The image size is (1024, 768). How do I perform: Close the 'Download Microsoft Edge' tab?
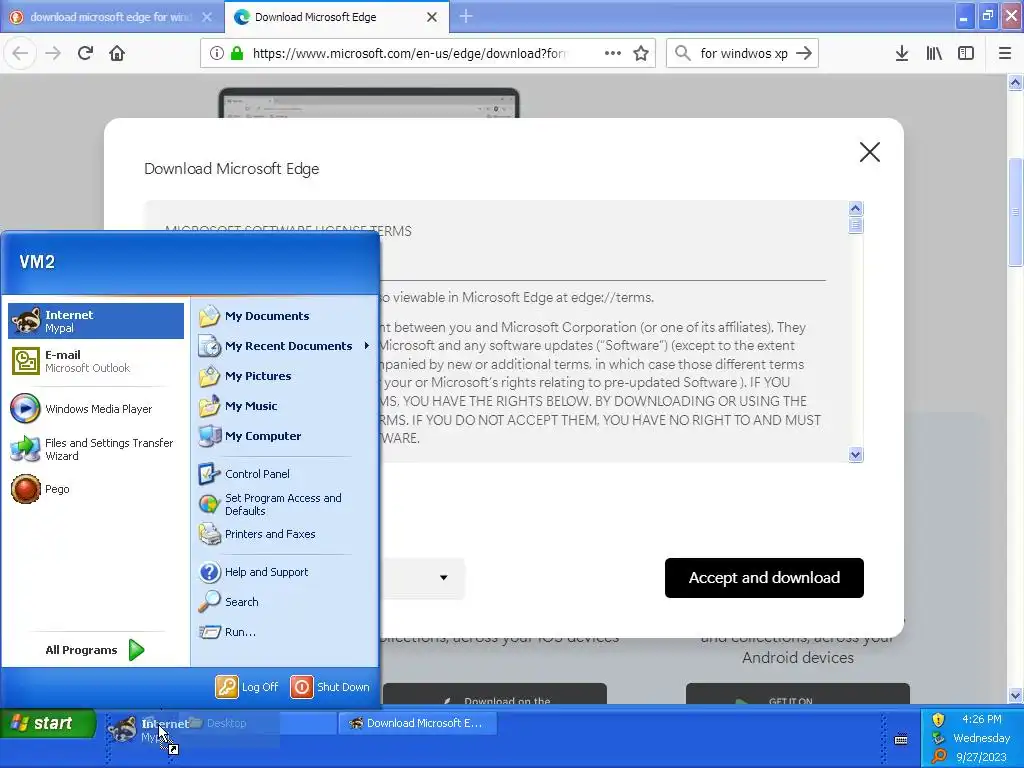(x=432, y=17)
